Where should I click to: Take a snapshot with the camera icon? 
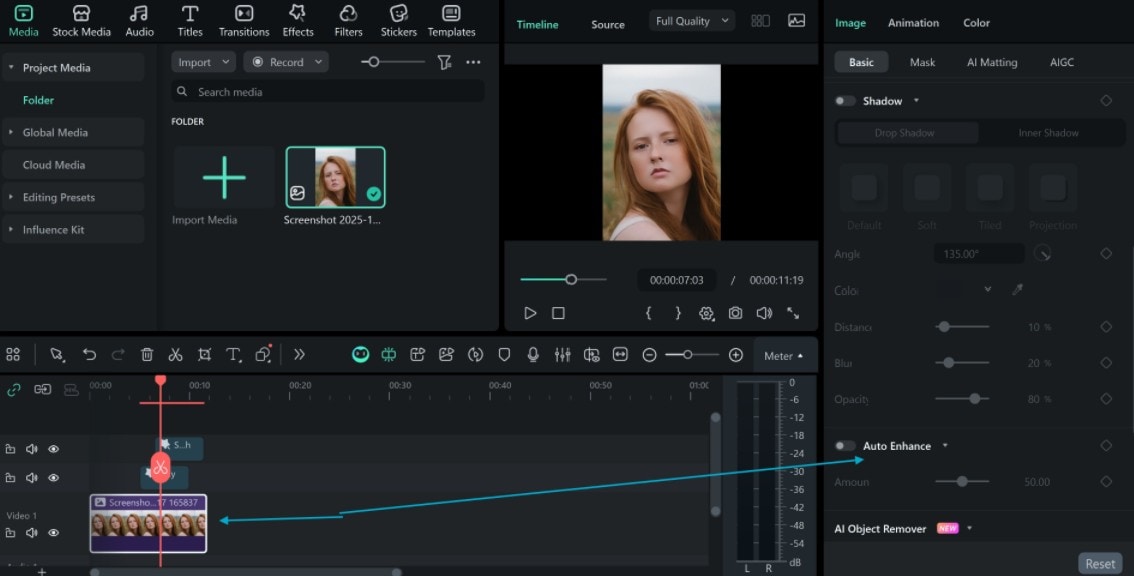(735, 313)
